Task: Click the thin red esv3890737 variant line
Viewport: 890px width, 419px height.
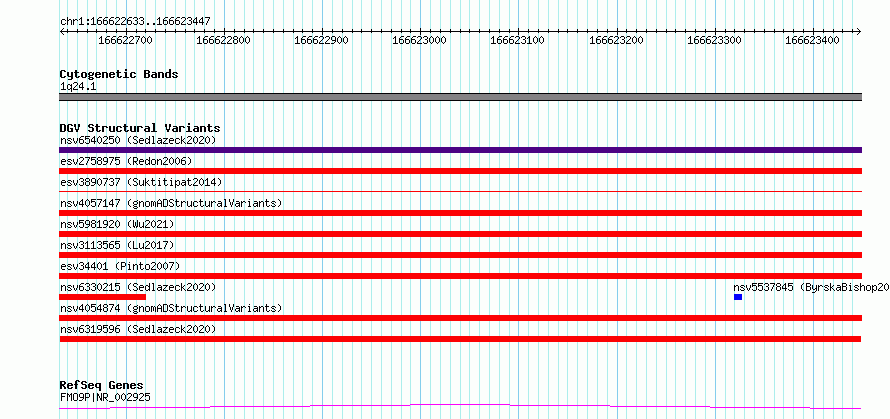Action: click(460, 192)
